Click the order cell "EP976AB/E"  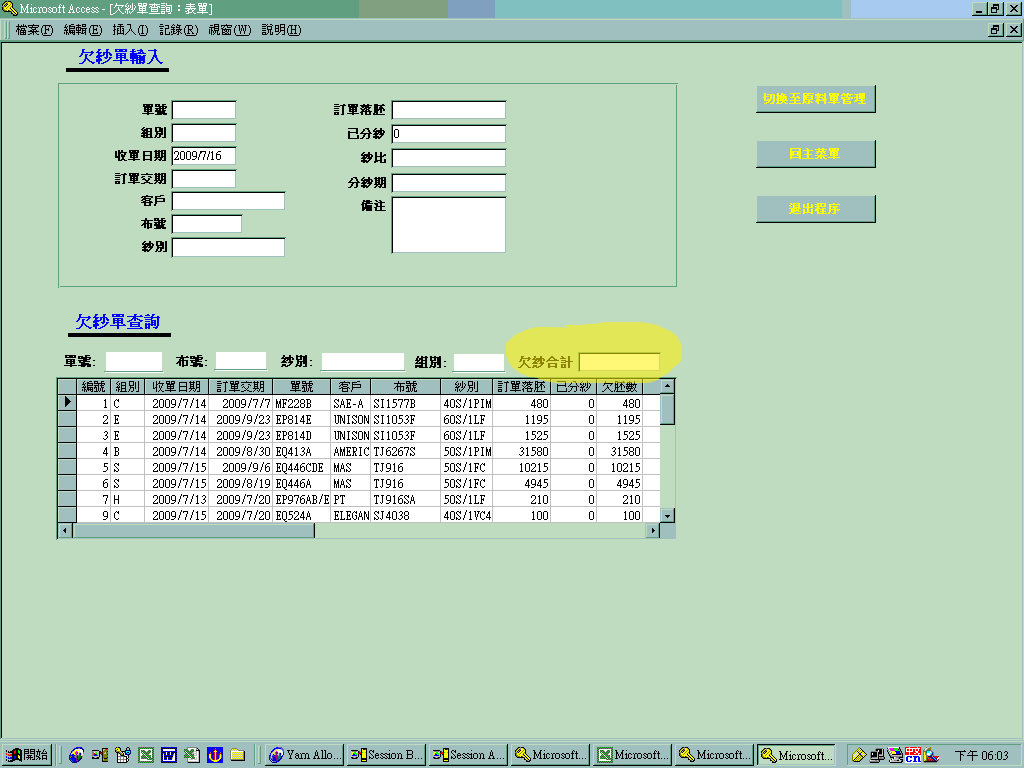302,500
